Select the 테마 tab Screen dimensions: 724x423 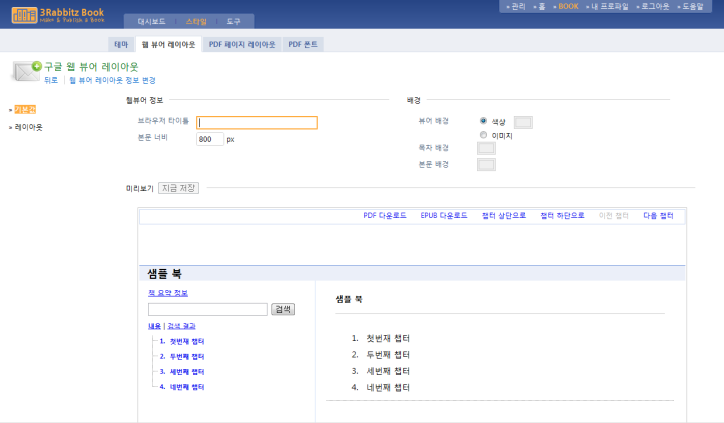(121, 44)
